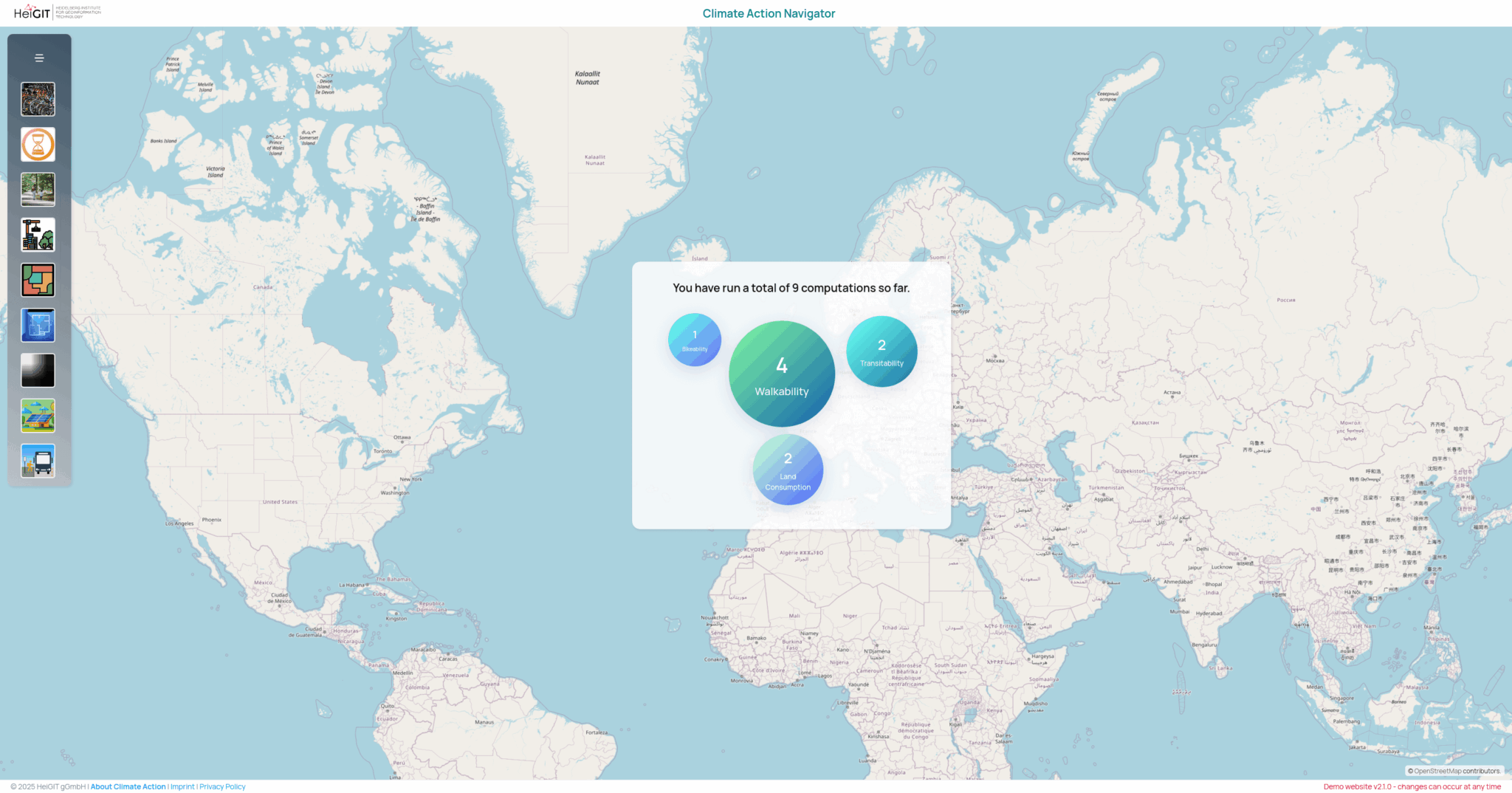Image resolution: width=1512 pixels, height=793 pixels.
Task: View the Privacy Policy
Action: coord(221,786)
